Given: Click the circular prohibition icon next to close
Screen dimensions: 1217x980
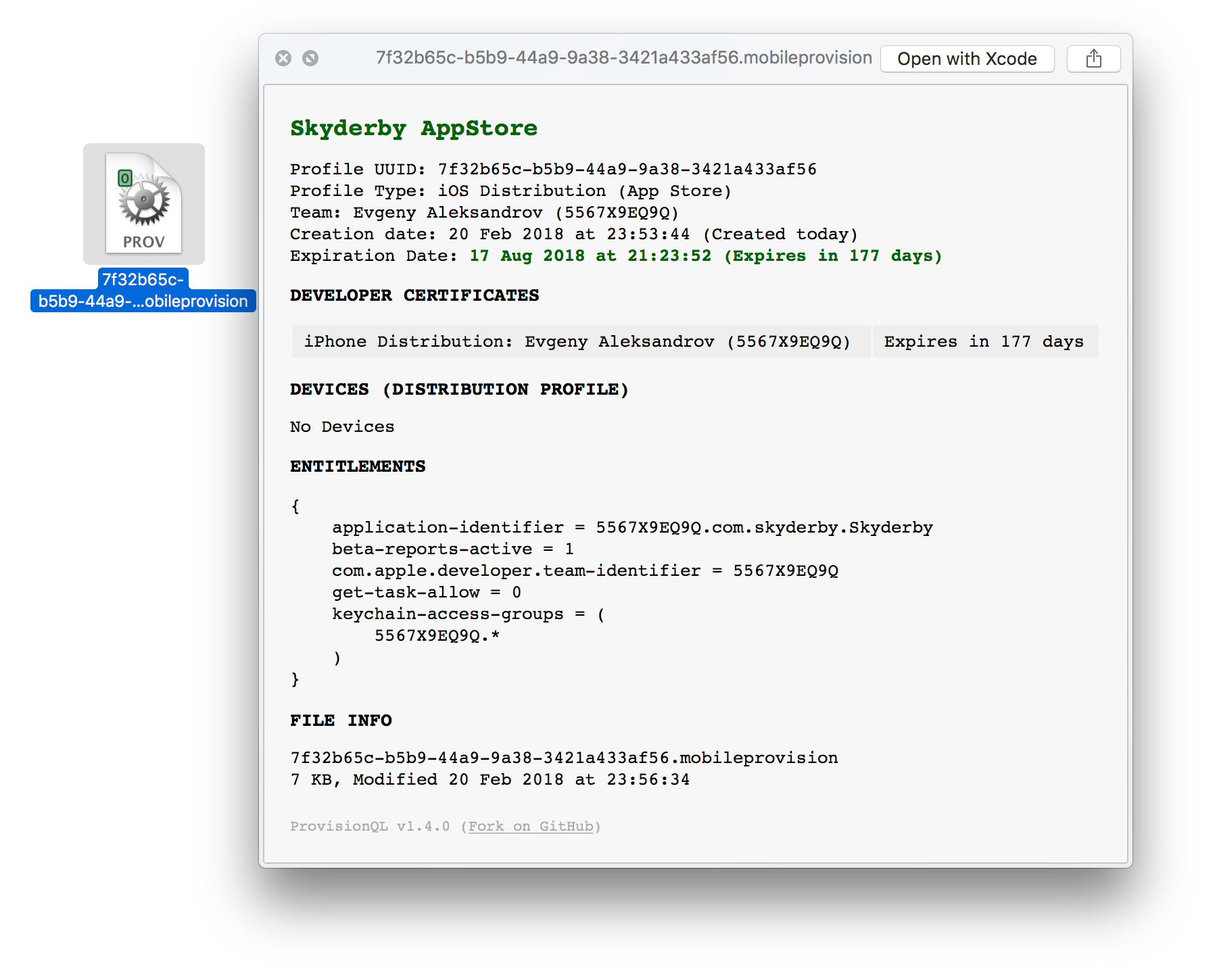Looking at the screenshot, I should click(x=310, y=58).
